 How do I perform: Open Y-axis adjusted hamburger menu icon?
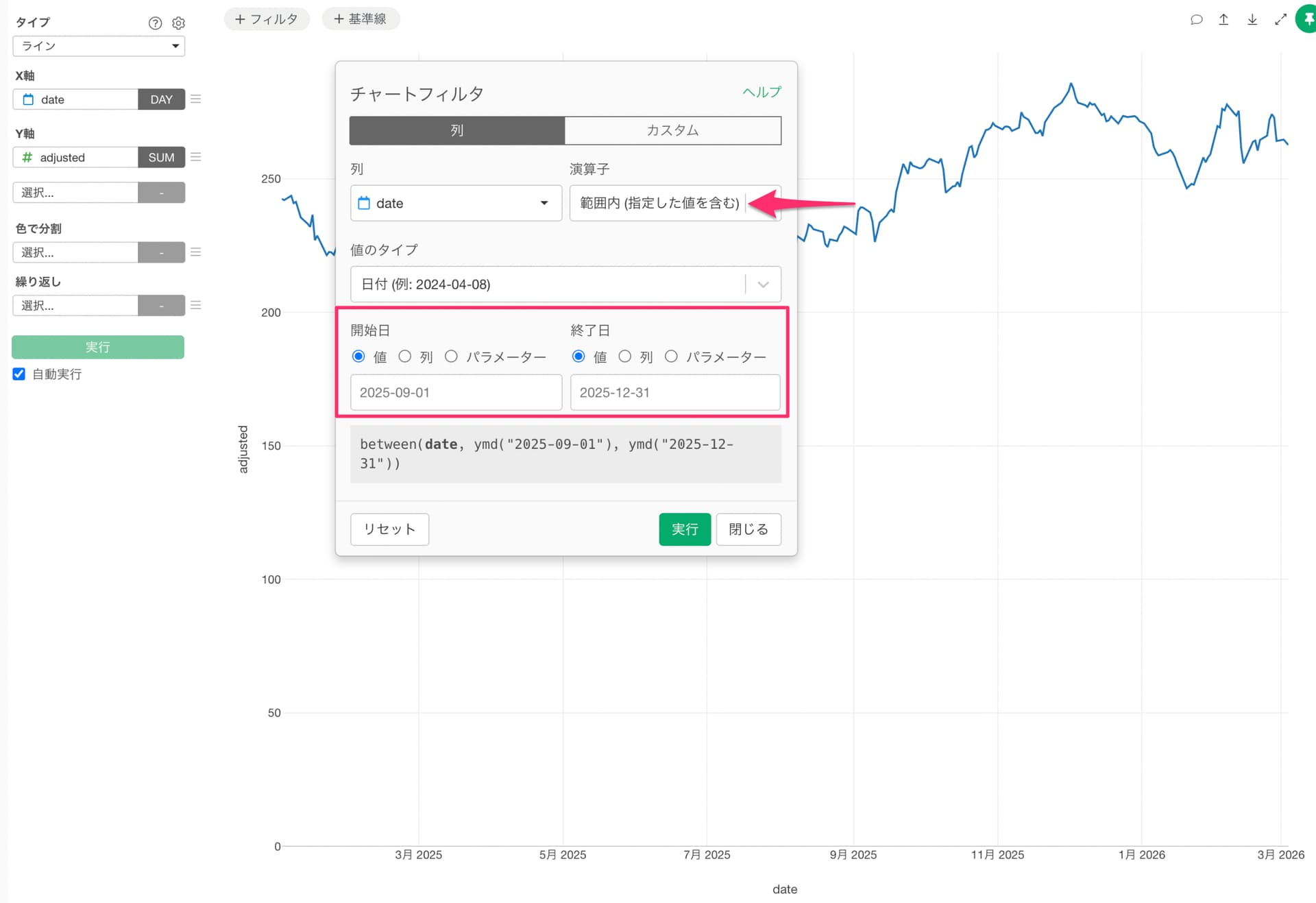195,157
